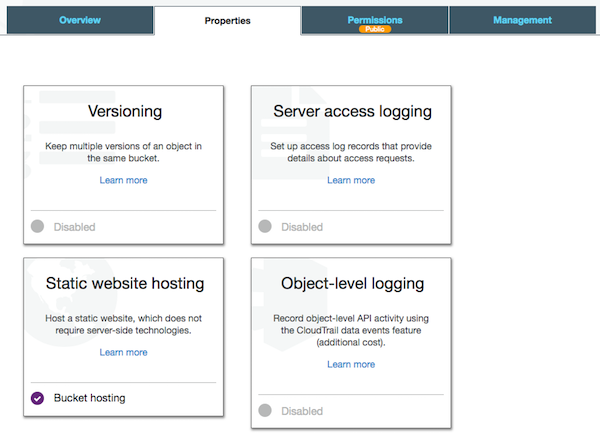Click the orange Public badge
This screenshot has height=435, width=600.
click(x=375, y=29)
